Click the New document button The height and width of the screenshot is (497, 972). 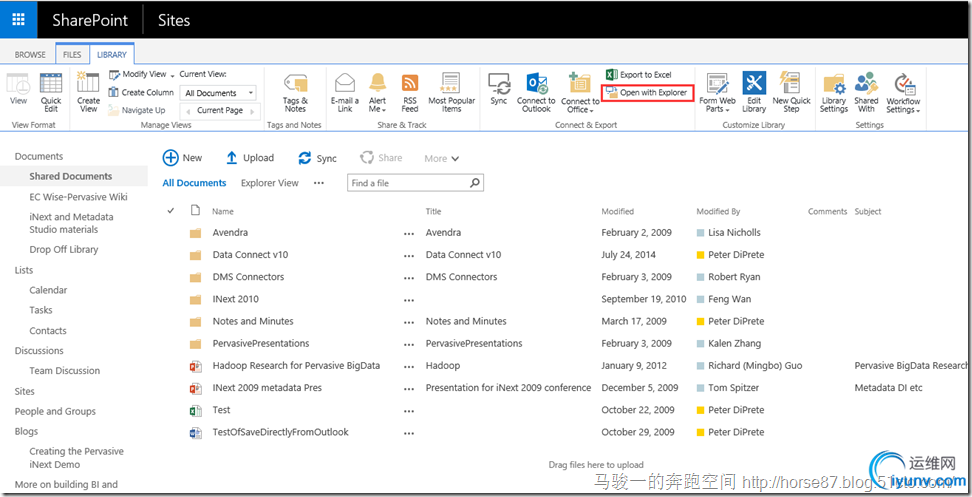[182, 158]
